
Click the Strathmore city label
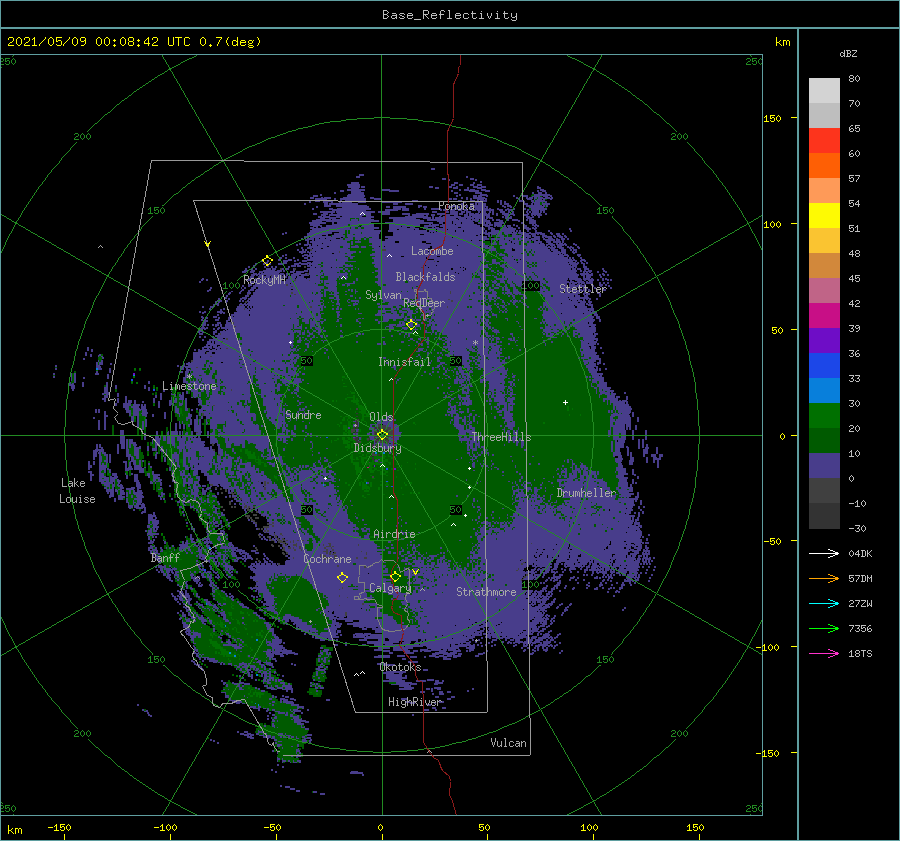[x=486, y=592]
